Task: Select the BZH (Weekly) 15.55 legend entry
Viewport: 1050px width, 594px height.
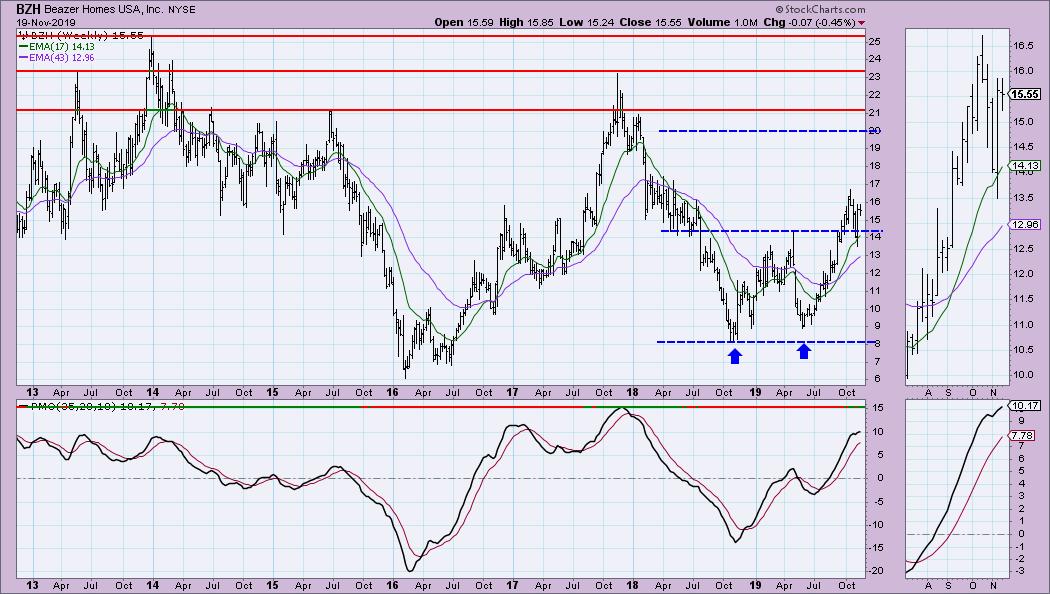Action: point(81,35)
